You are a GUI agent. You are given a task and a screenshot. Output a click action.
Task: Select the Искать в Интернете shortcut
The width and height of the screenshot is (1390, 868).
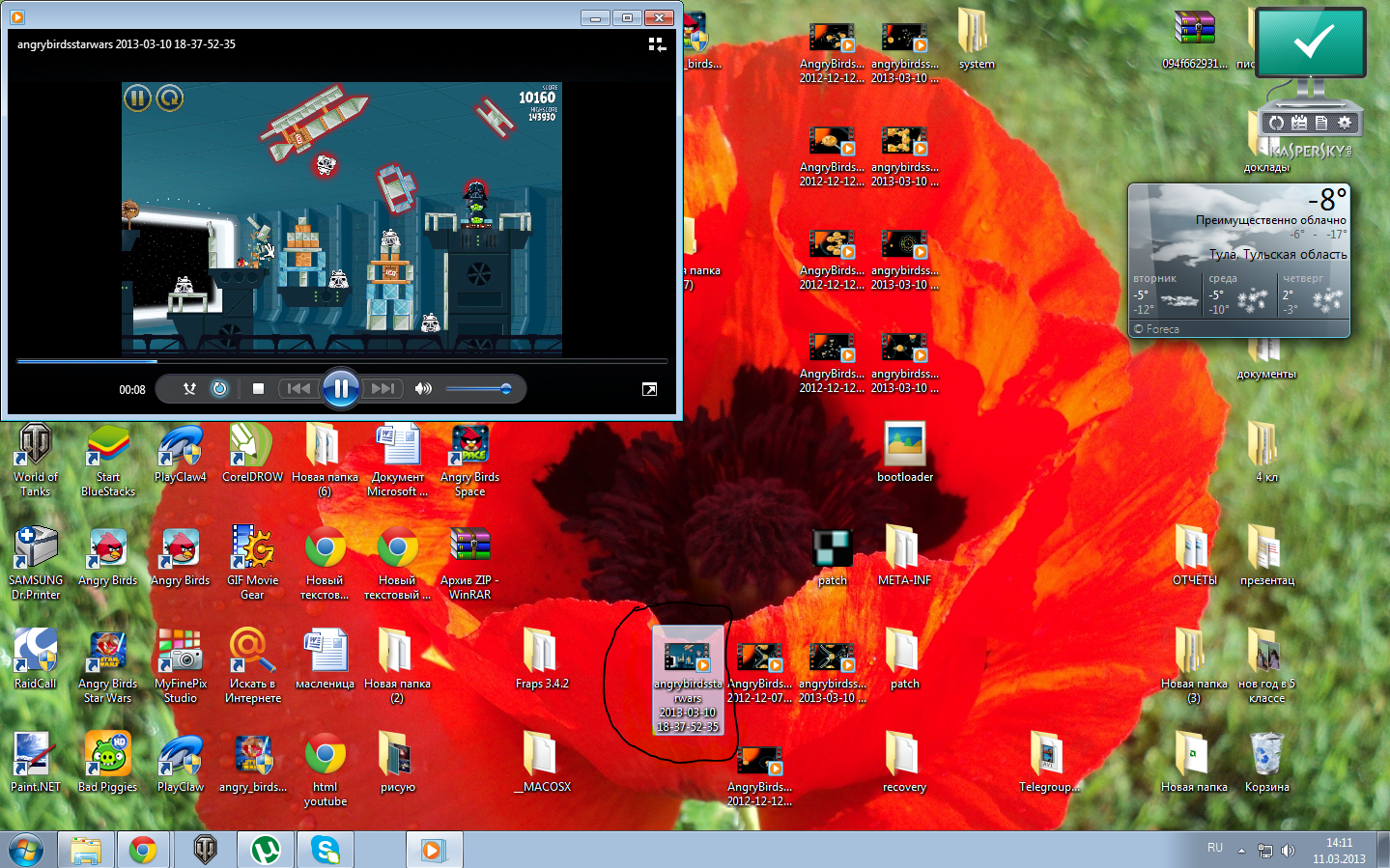[x=252, y=667]
